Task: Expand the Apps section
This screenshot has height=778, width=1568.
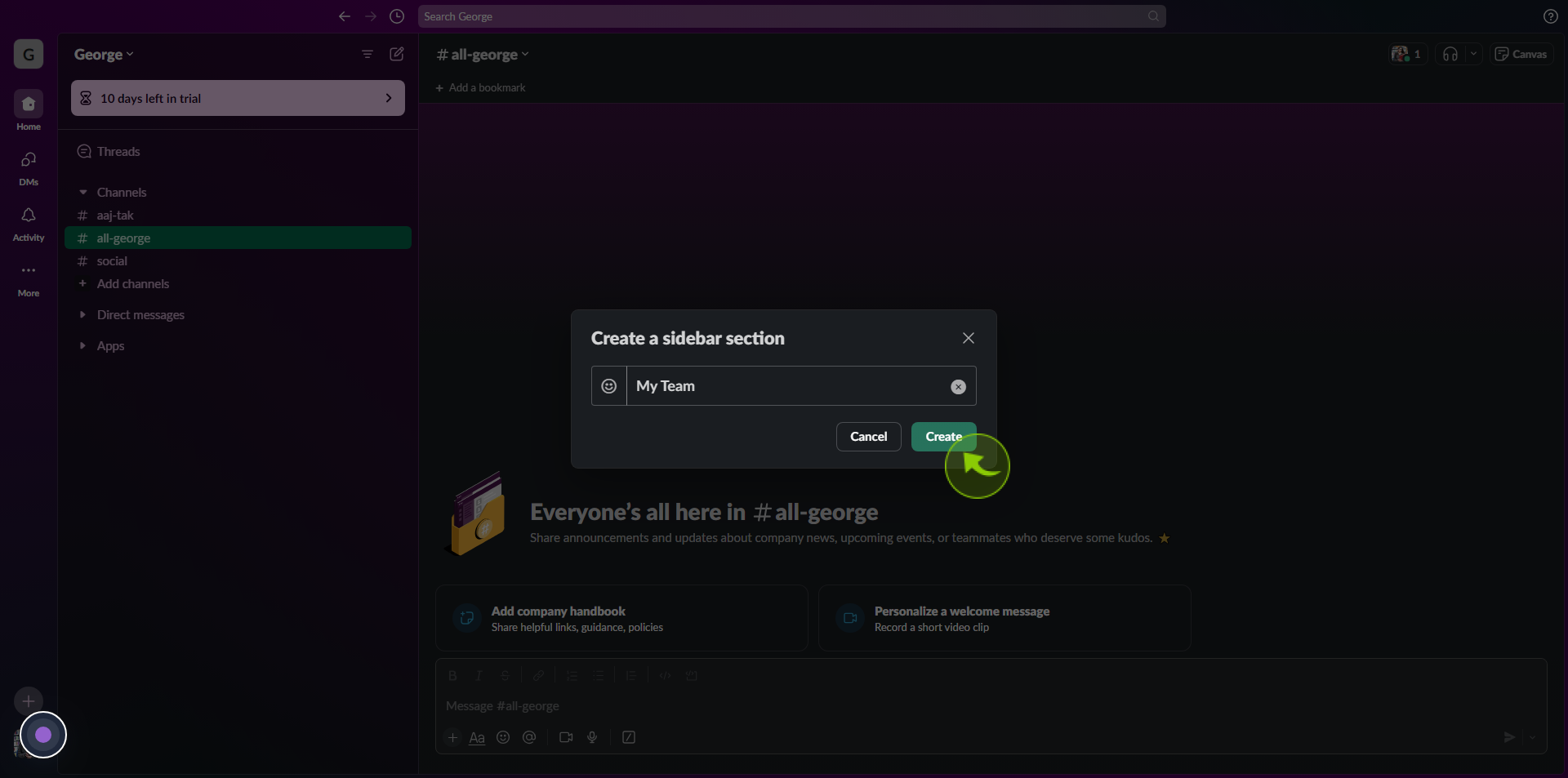Action: [82, 346]
